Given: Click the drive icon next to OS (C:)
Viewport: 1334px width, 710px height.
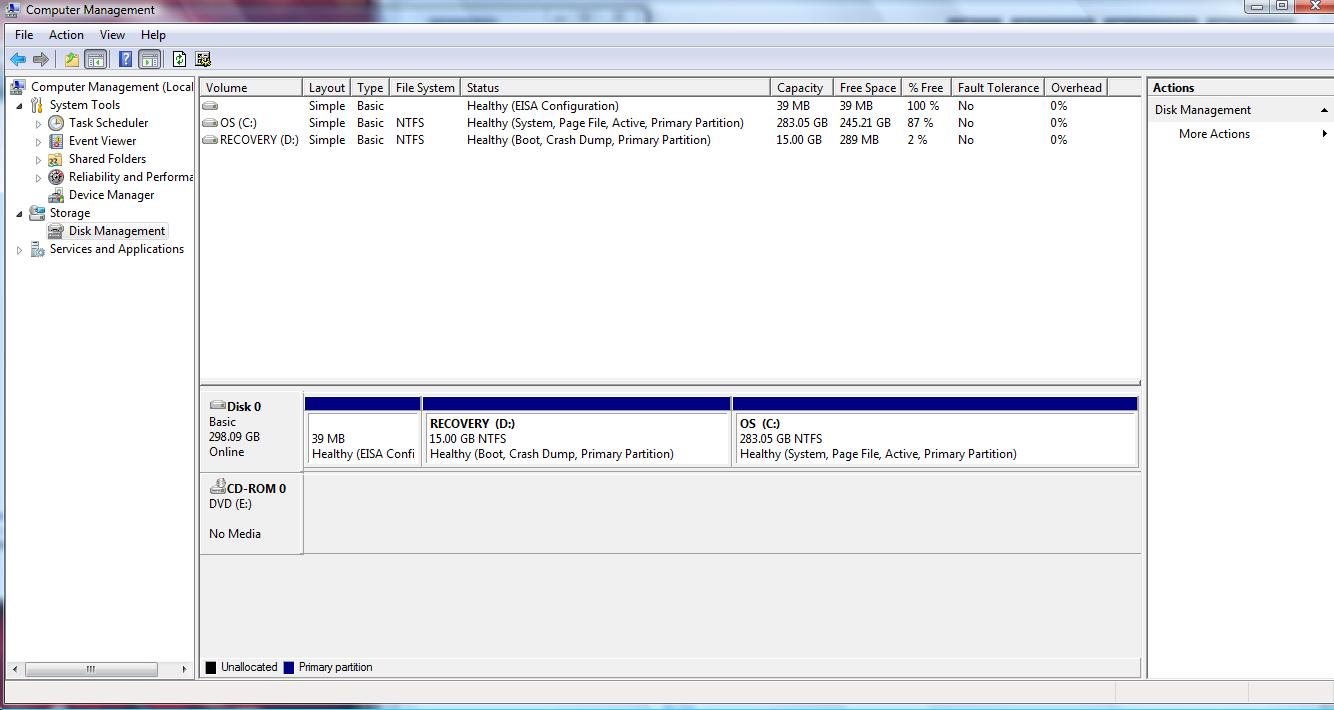Looking at the screenshot, I should point(210,122).
